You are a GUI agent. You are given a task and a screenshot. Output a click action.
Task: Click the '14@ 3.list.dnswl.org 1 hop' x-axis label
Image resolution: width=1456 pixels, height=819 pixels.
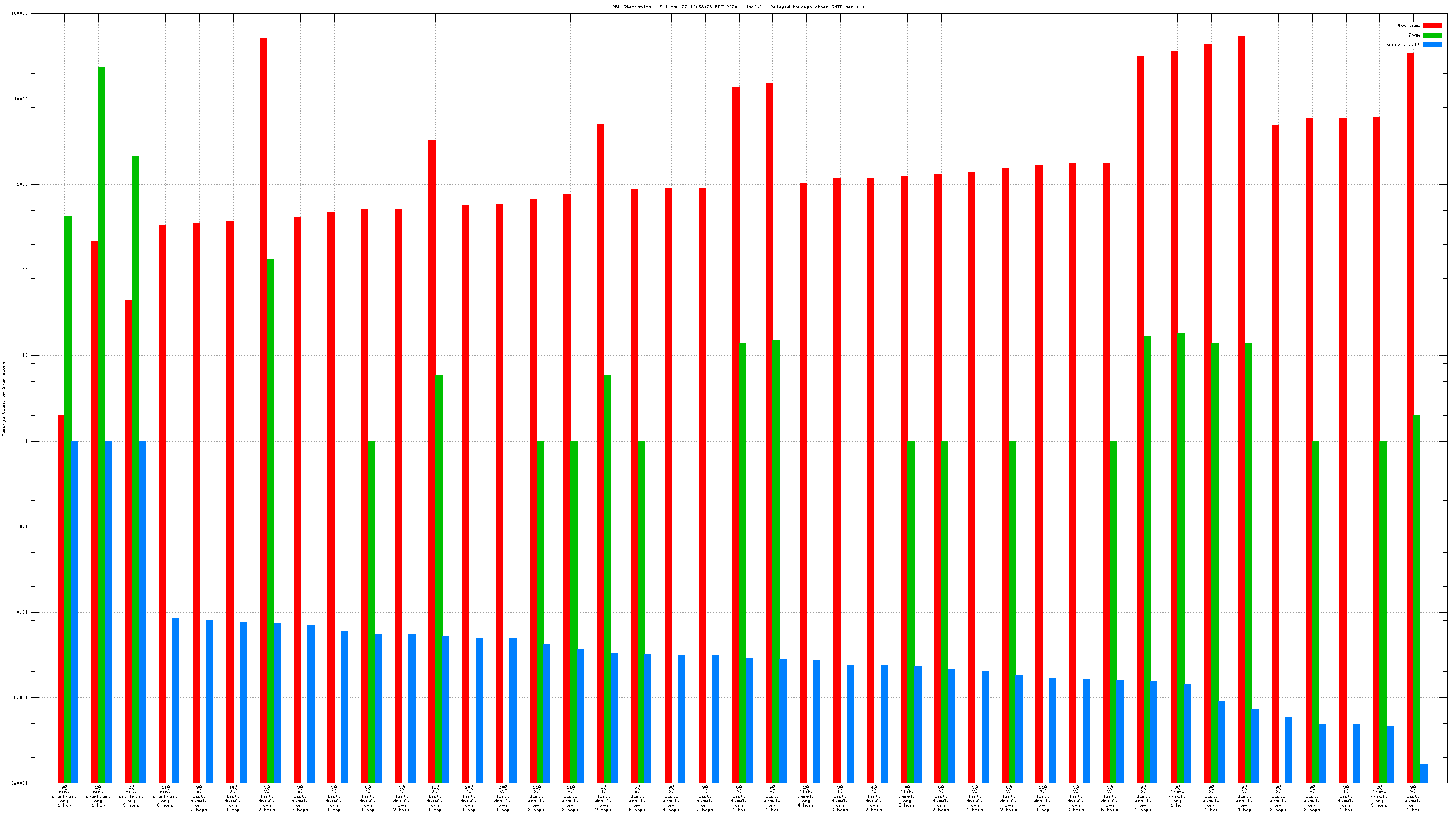[232, 798]
